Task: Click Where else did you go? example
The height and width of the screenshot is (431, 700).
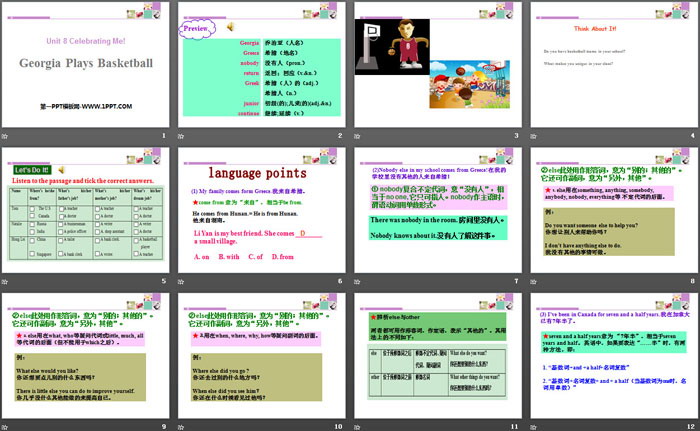Action: click(x=221, y=371)
